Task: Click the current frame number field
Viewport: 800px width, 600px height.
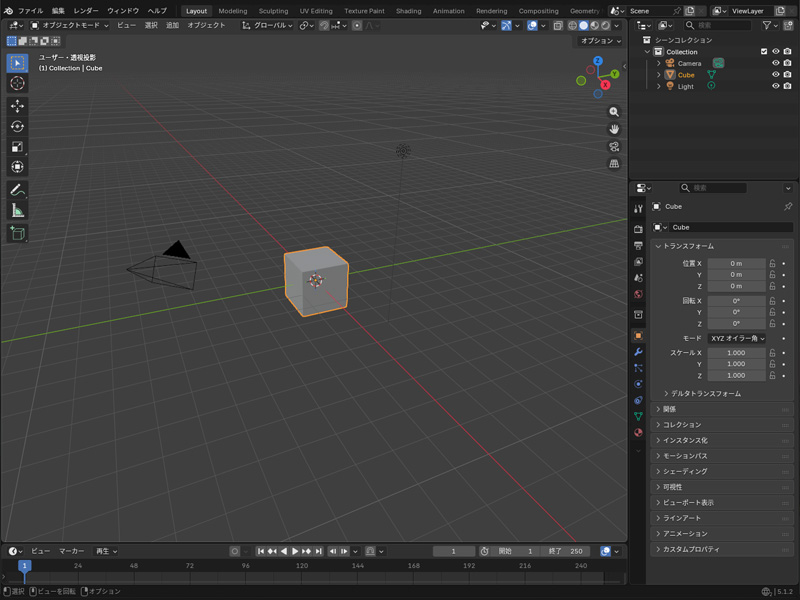Action: (x=453, y=552)
